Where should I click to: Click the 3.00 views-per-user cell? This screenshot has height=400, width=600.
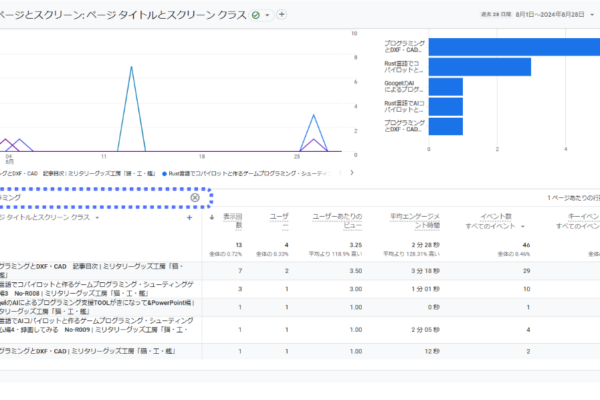pos(355,289)
